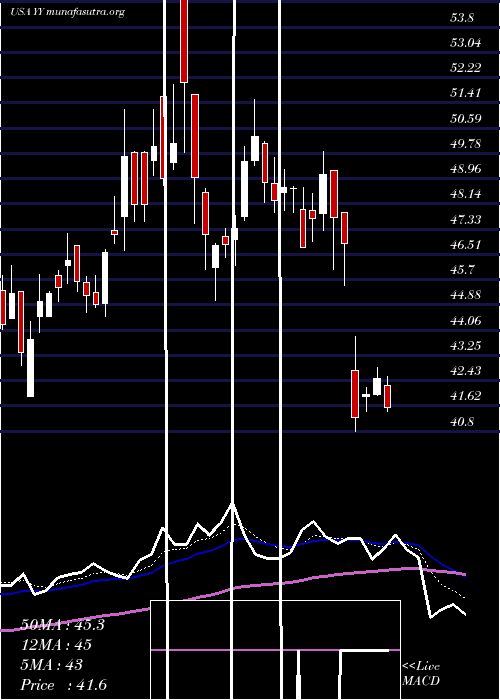Click the 44.88 price axis label
The image size is (500, 700).
coord(466,295)
